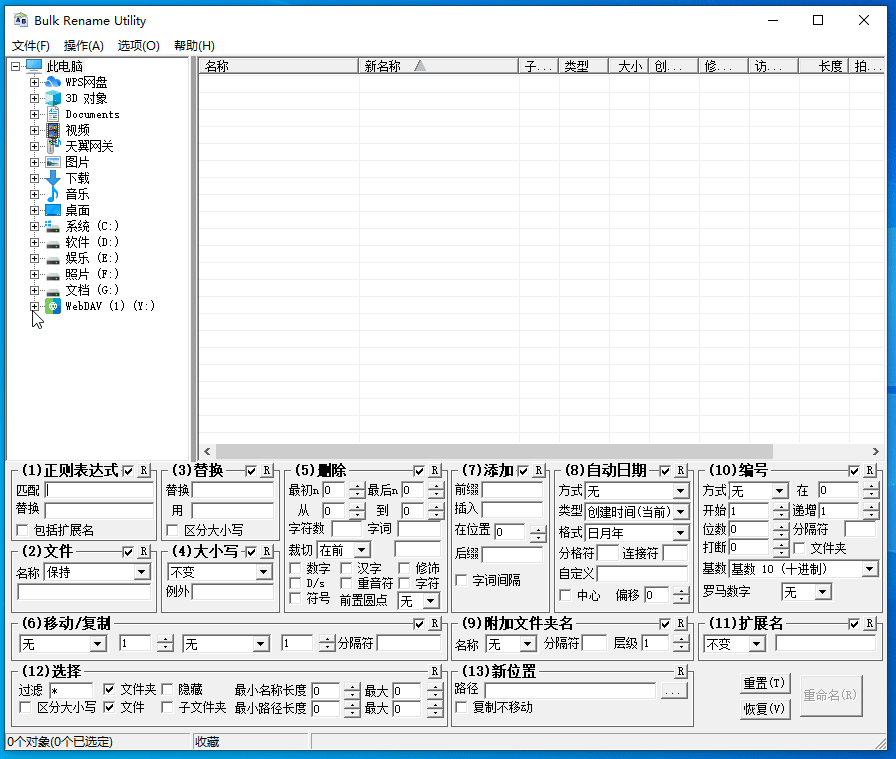Check the 汉字 removal option
This screenshot has height=759, width=896.
pos(346,568)
